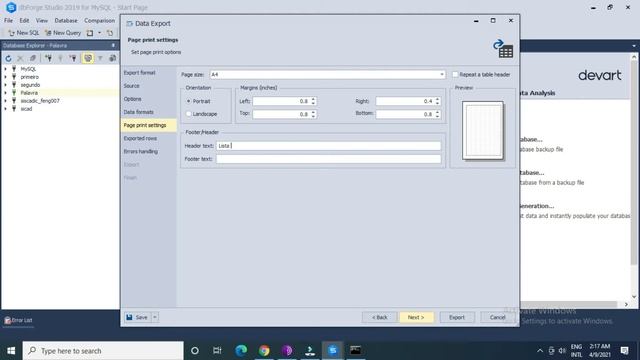640x360 pixels.
Task: Open the terminal window taskbar icon
Action: tap(356, 351)
